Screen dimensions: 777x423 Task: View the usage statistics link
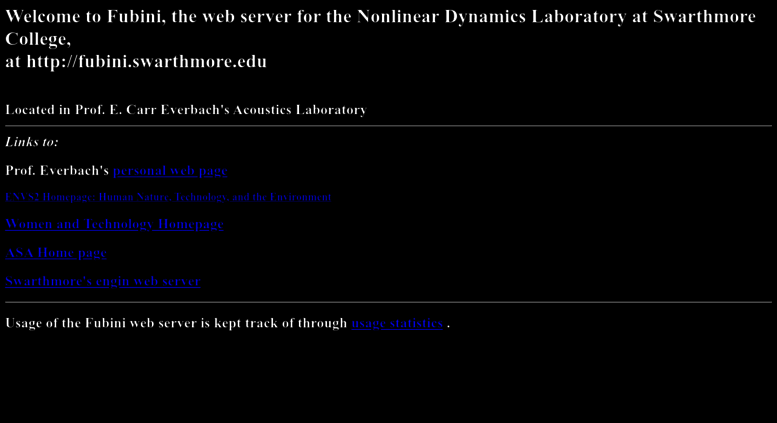(x=397, y=323)
